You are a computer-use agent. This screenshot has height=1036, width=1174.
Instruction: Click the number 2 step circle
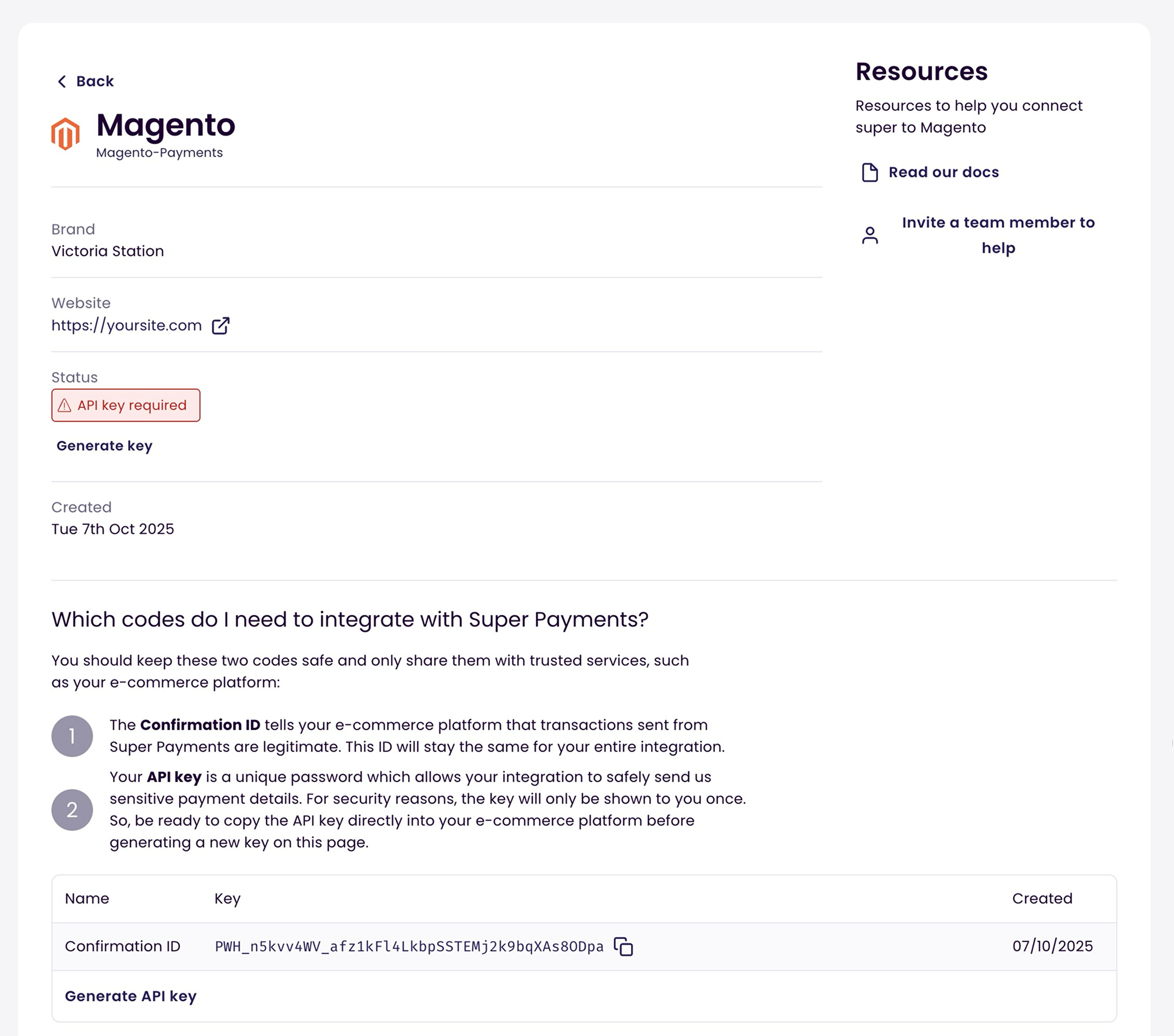click(72, 810)
